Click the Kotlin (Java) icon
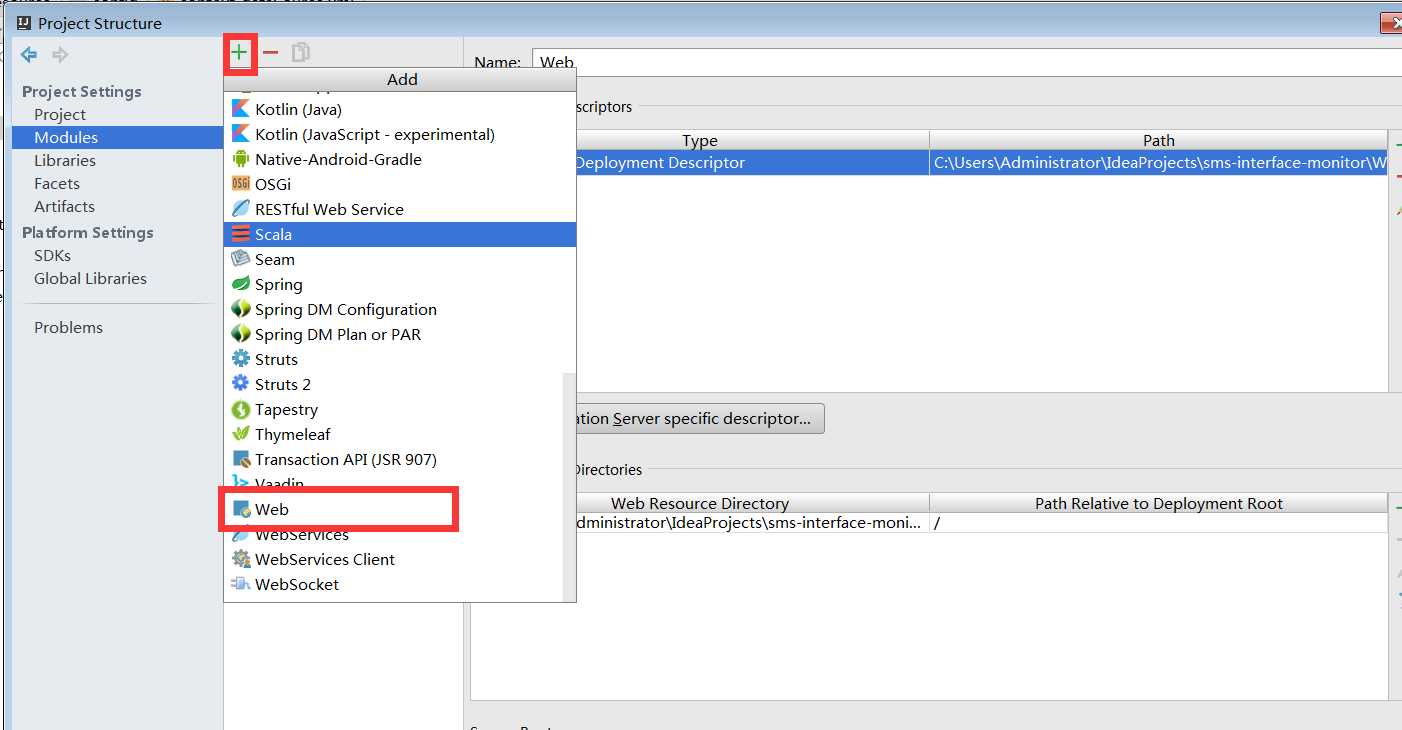 (240, 109)
